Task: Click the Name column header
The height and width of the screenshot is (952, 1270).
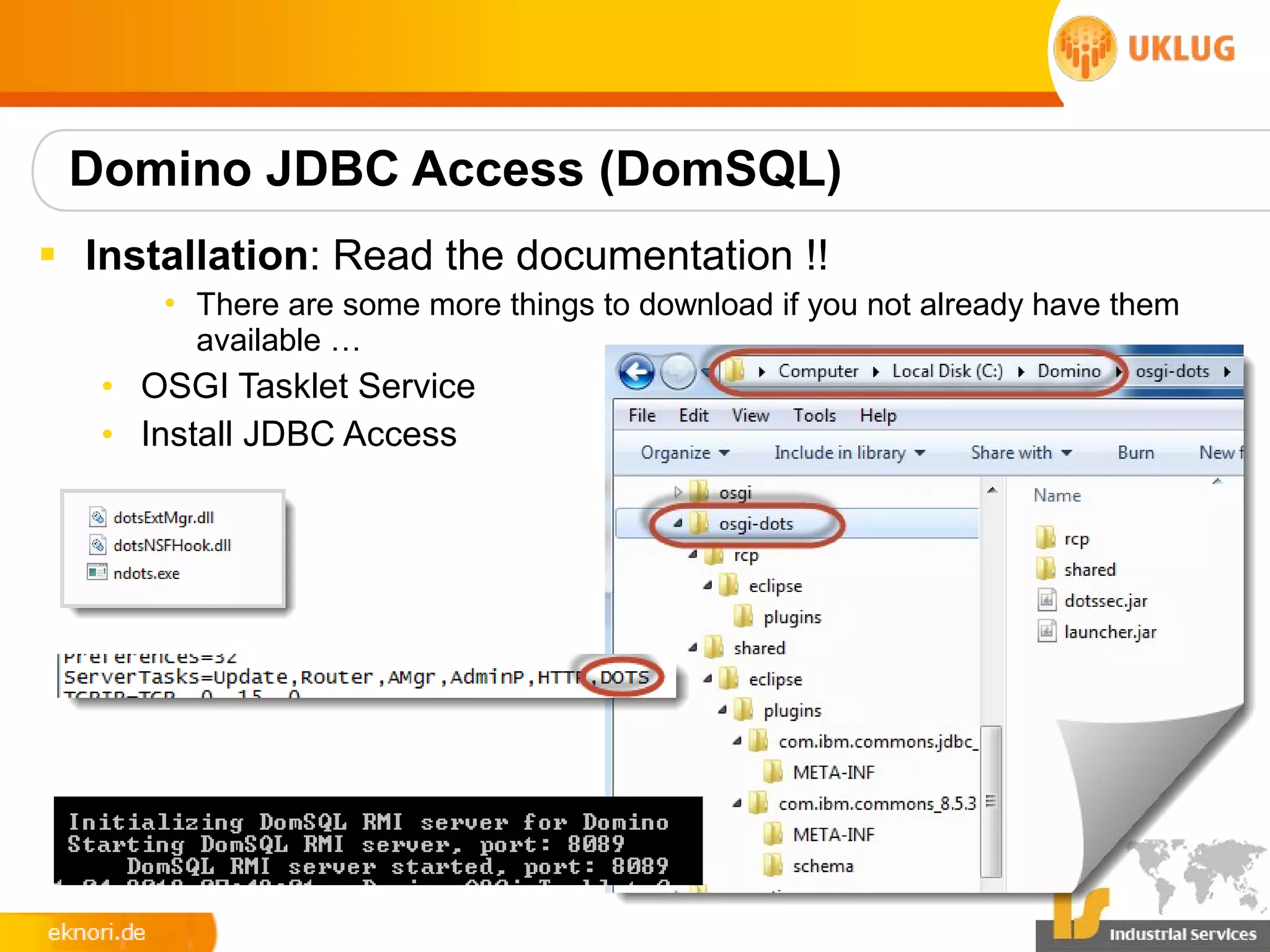Action: [1057, 495]
